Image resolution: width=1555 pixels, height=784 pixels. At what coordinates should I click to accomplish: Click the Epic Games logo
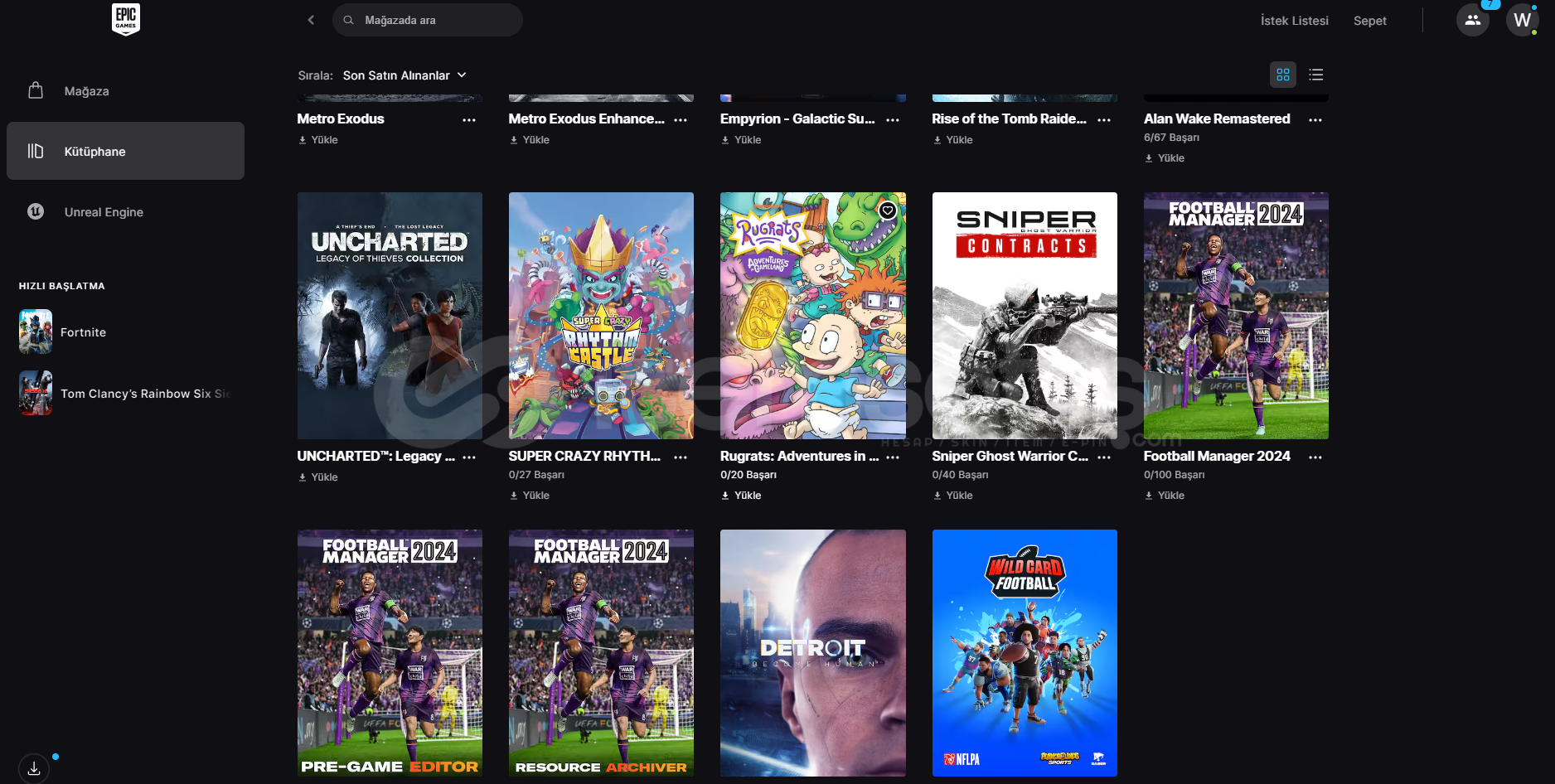126,19
